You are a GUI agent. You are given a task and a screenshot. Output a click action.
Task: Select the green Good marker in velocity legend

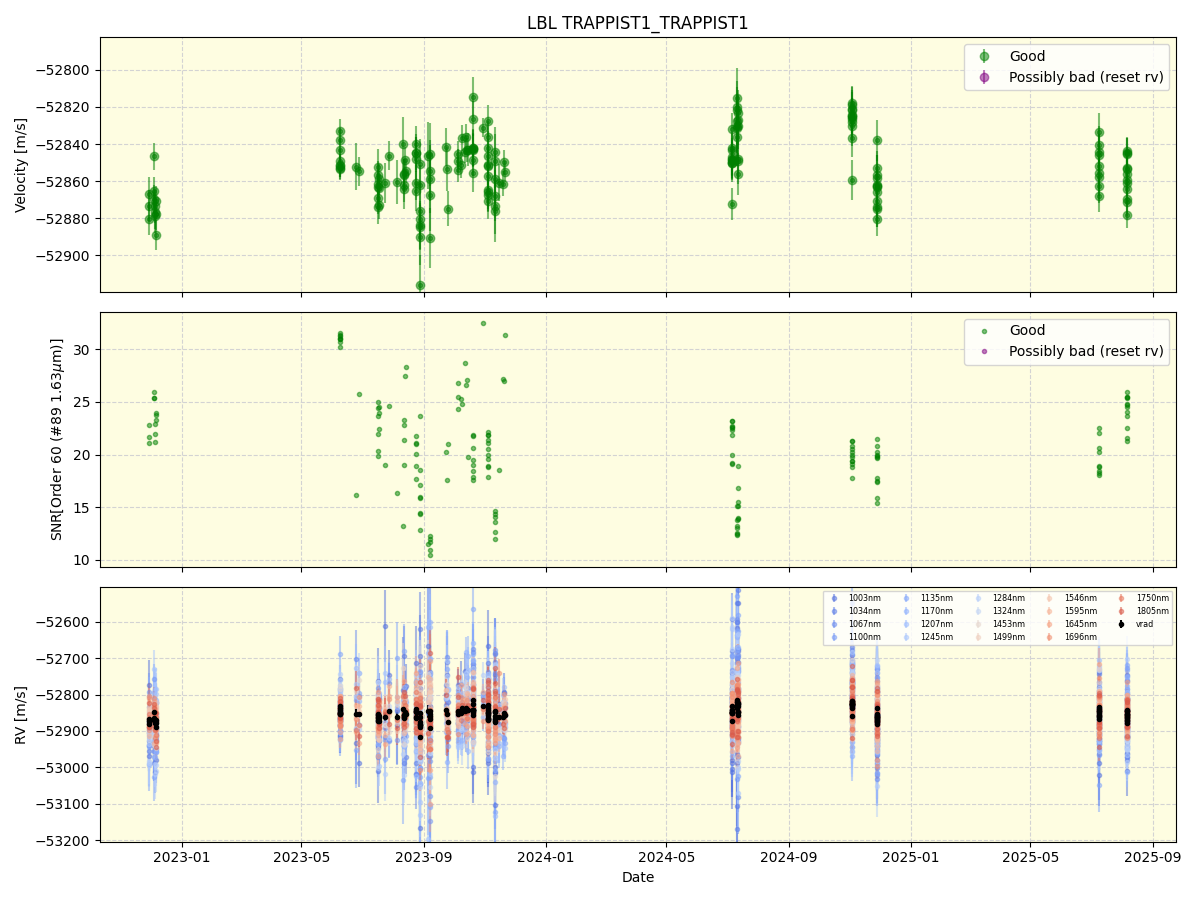984,57
